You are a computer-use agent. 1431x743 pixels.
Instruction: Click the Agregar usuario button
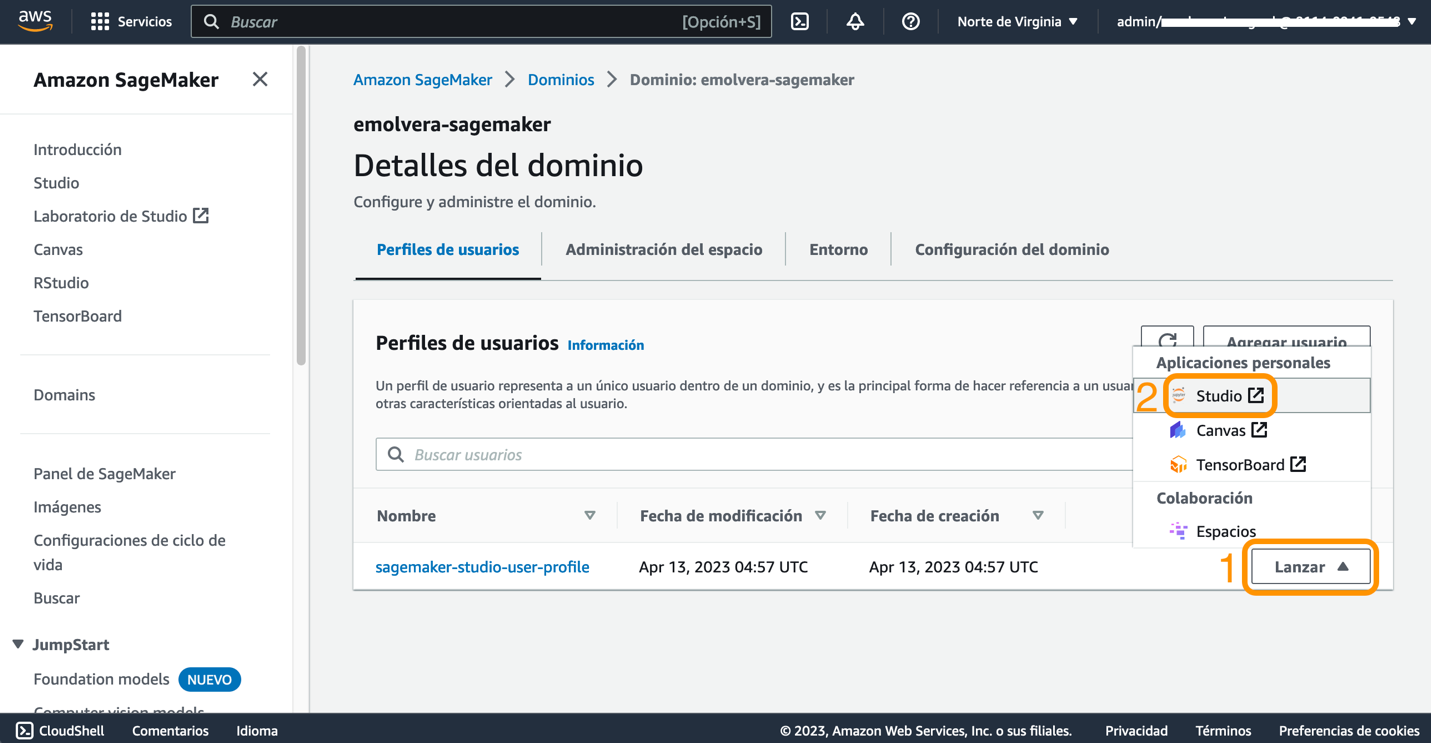tap(1287, 338)
